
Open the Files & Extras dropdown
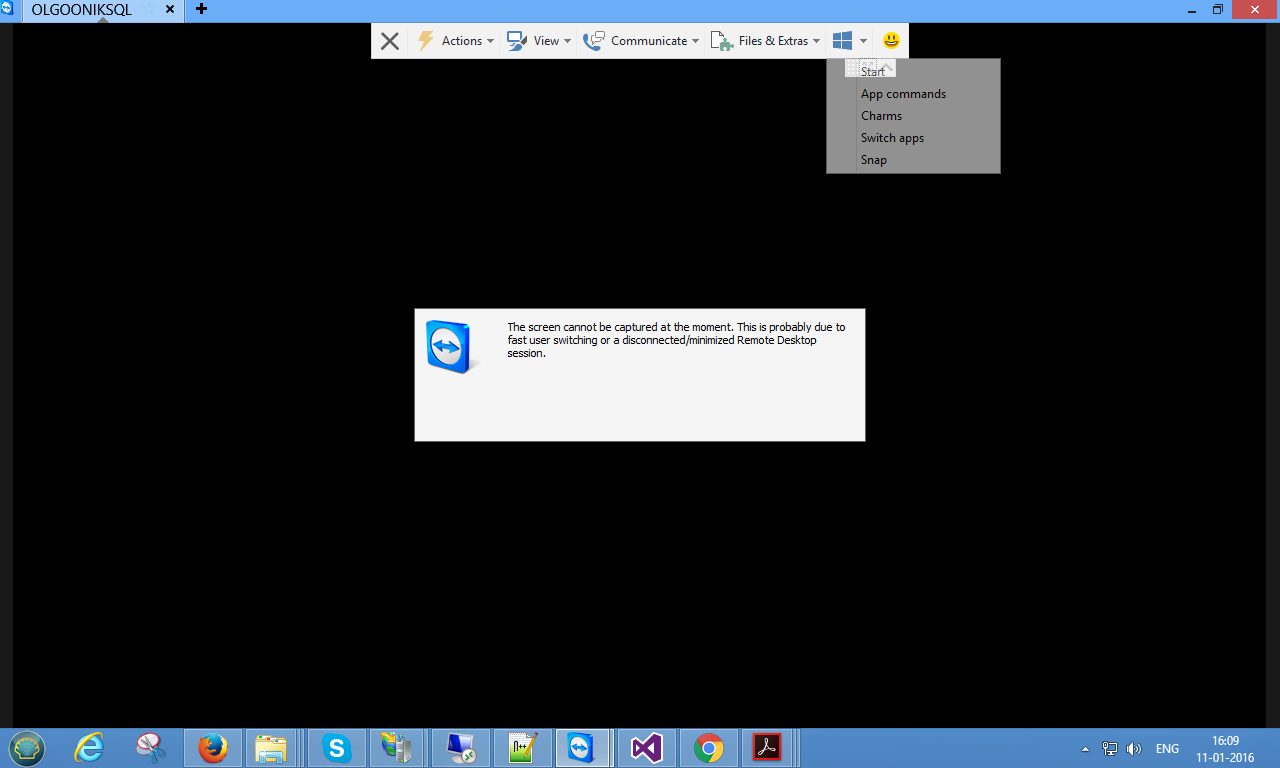click(x=765, y=41)
